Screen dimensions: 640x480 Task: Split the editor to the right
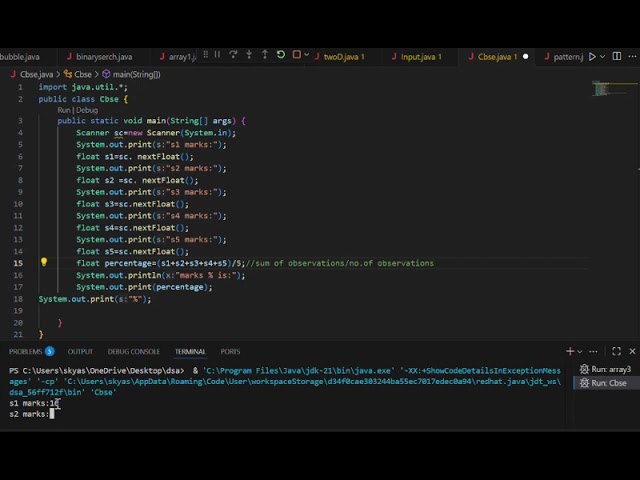coord(617,56)
